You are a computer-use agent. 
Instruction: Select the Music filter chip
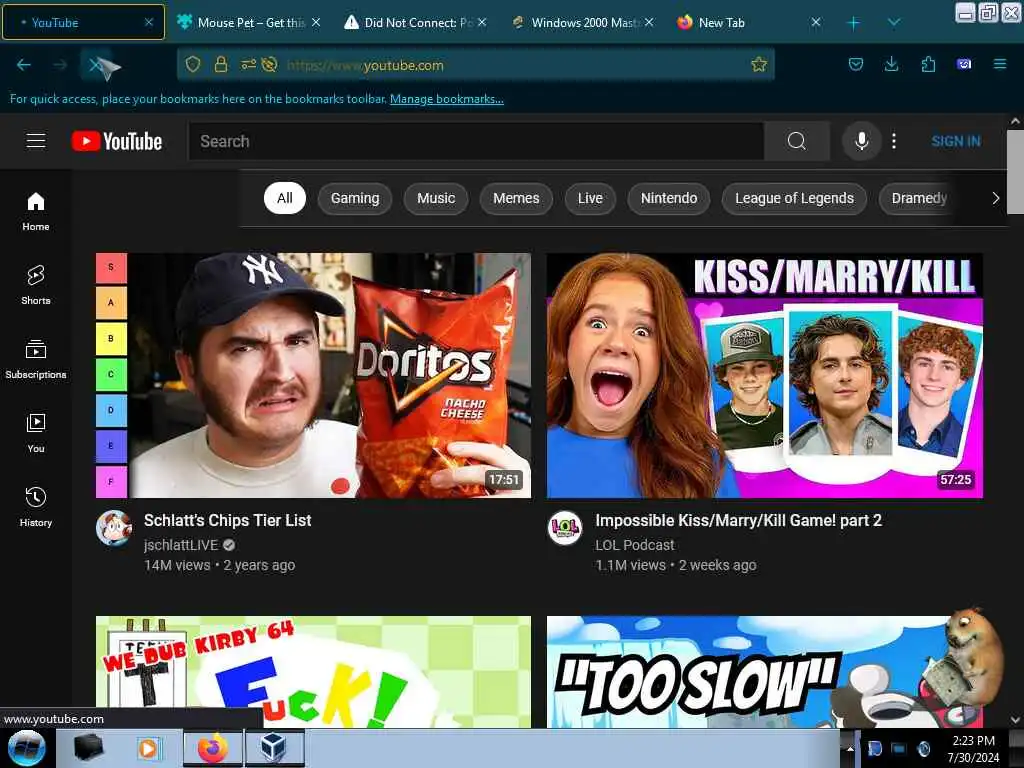point(436,198)
